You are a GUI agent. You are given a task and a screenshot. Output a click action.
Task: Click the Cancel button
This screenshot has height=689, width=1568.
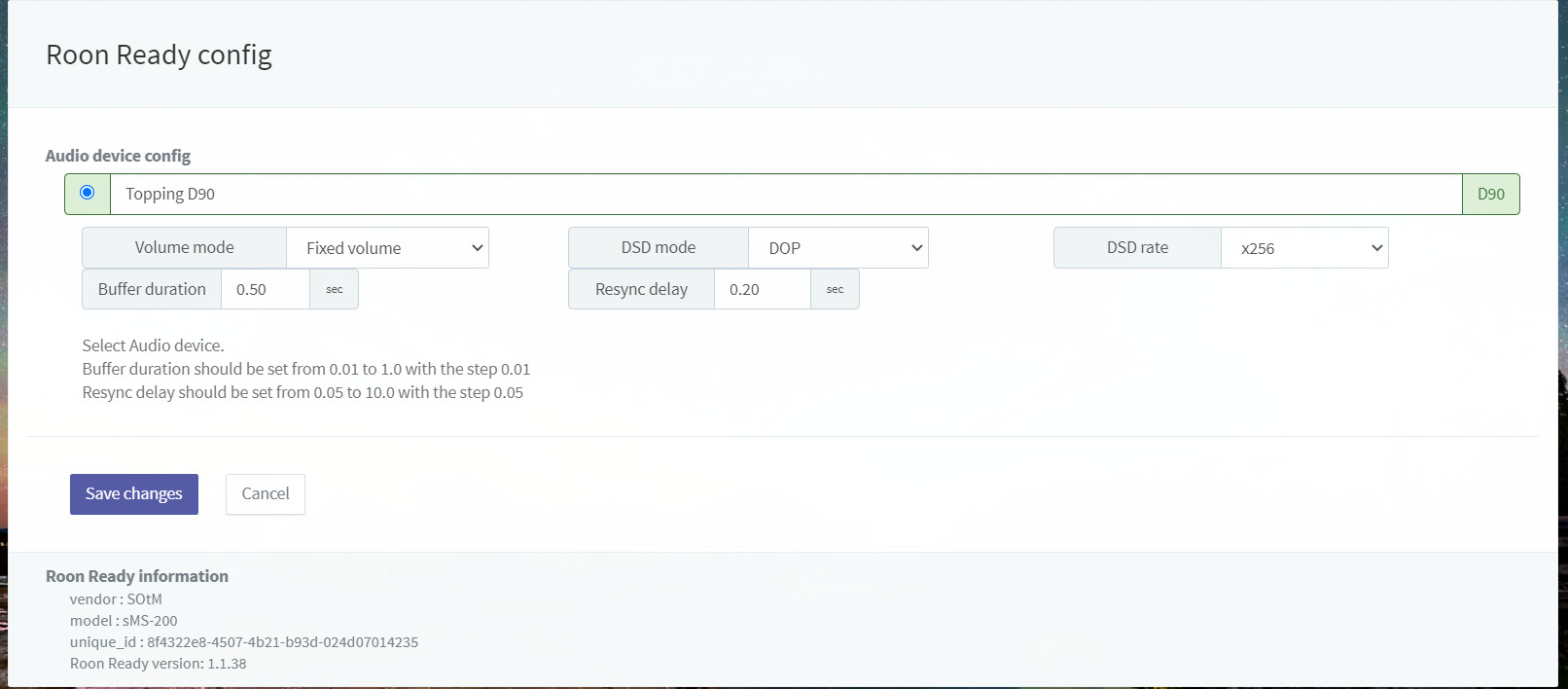(266, 494)
